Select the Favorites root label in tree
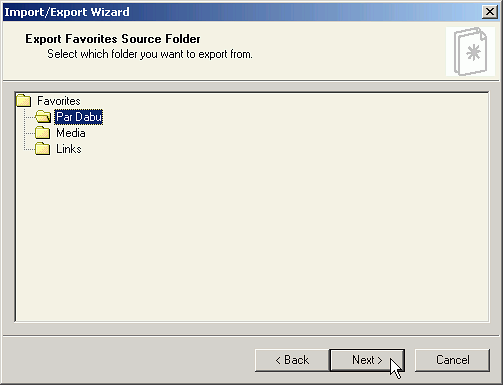 pos(59,101)
